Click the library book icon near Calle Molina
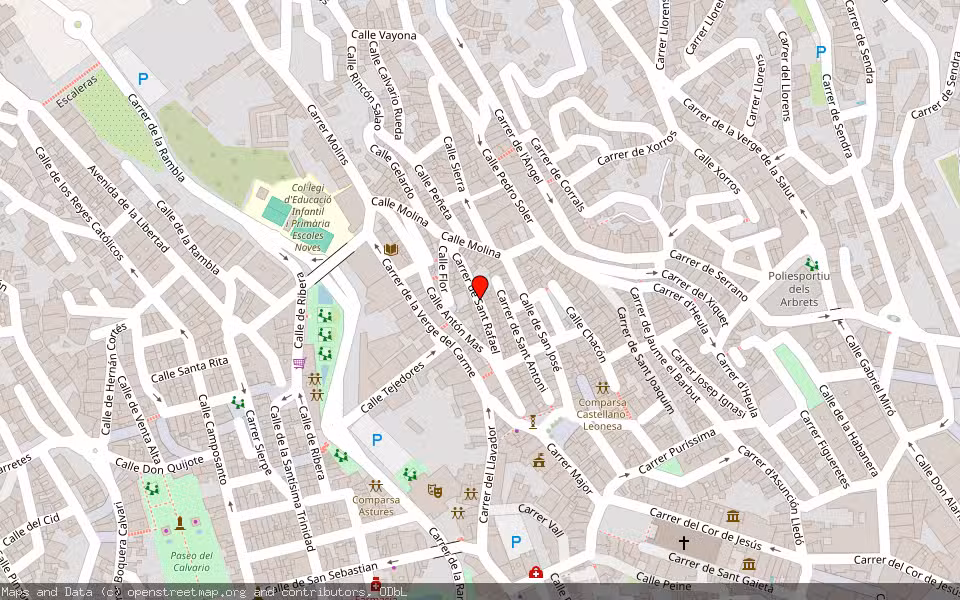Viewport: 960px width, 600px height. [391, 249]
